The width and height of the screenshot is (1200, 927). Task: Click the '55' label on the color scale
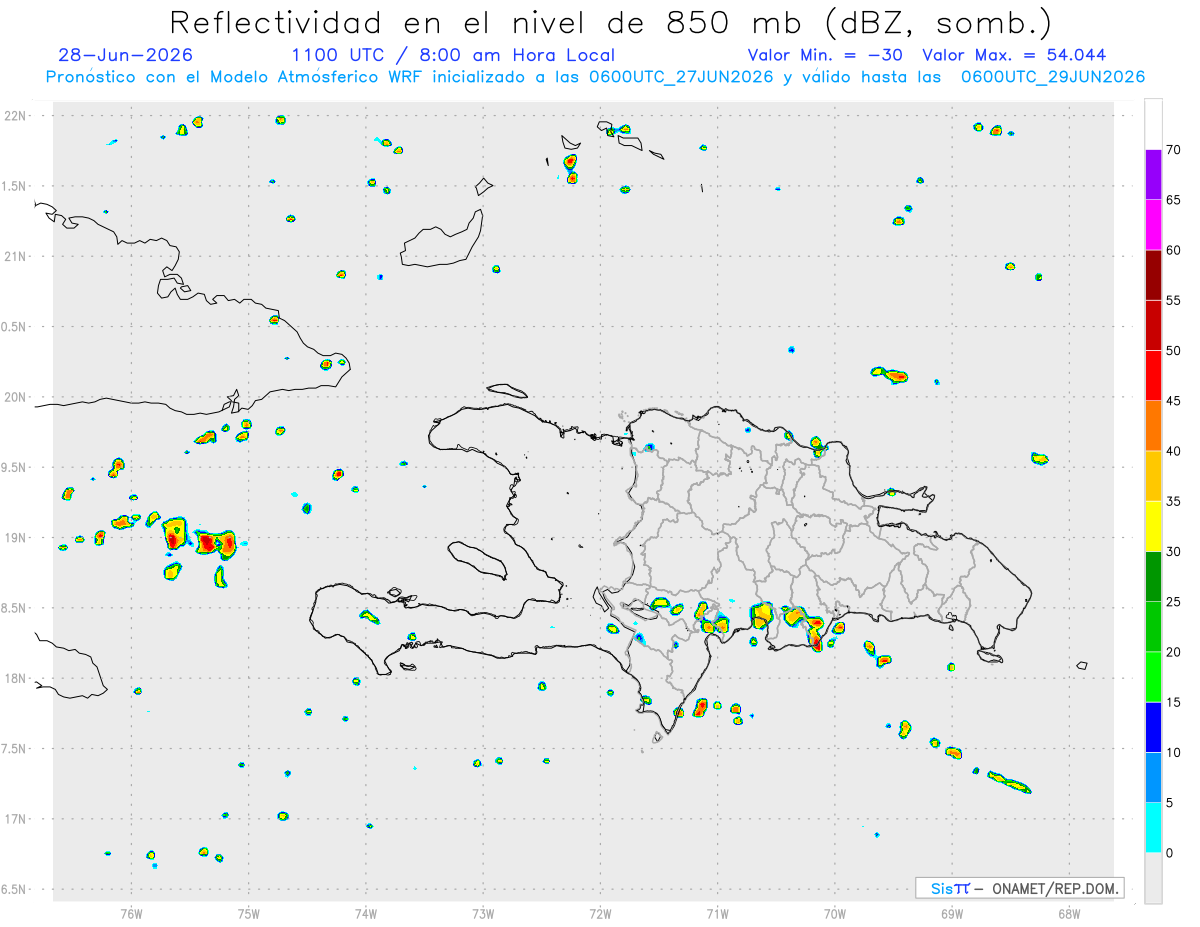1174,301
